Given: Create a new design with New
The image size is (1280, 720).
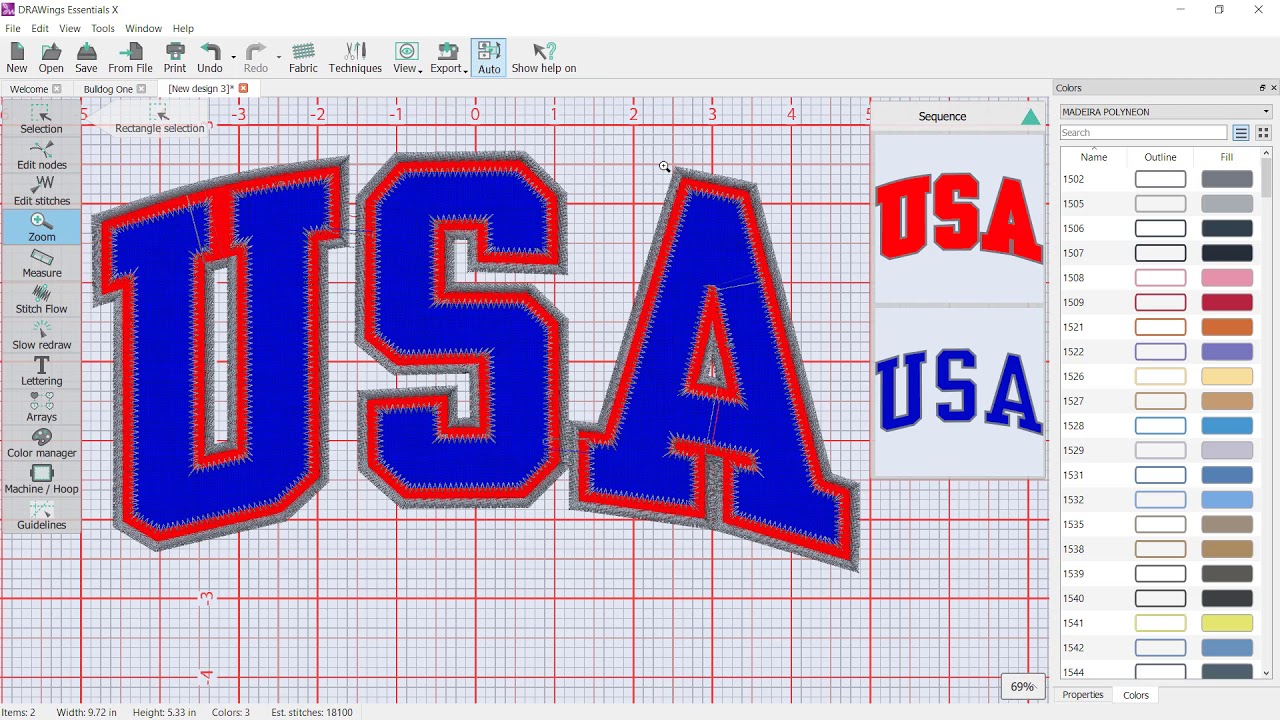Looking at the screenshot, I should [x=17, y=58].
